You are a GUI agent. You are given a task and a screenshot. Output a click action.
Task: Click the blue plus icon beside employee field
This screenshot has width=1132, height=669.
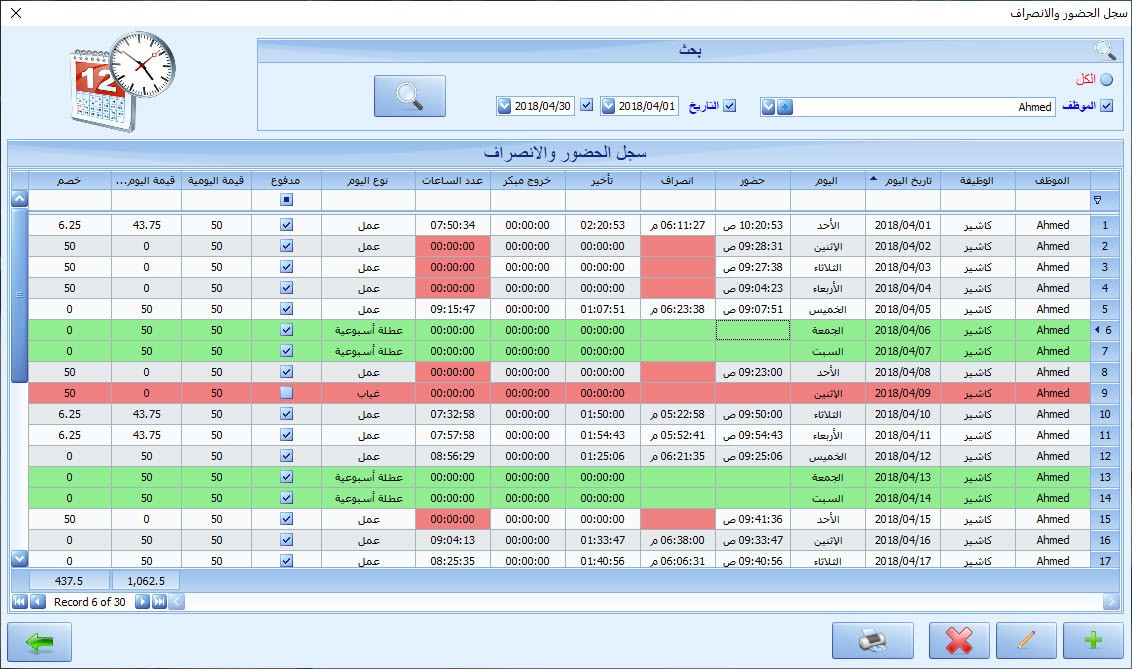[x=785, y=106]
